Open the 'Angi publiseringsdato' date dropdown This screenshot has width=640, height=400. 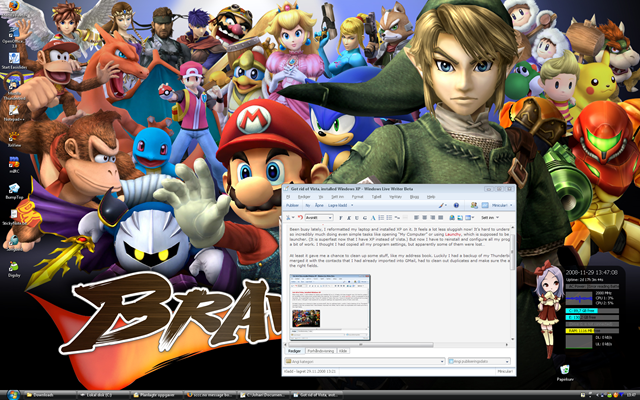[x=479, y=361]
